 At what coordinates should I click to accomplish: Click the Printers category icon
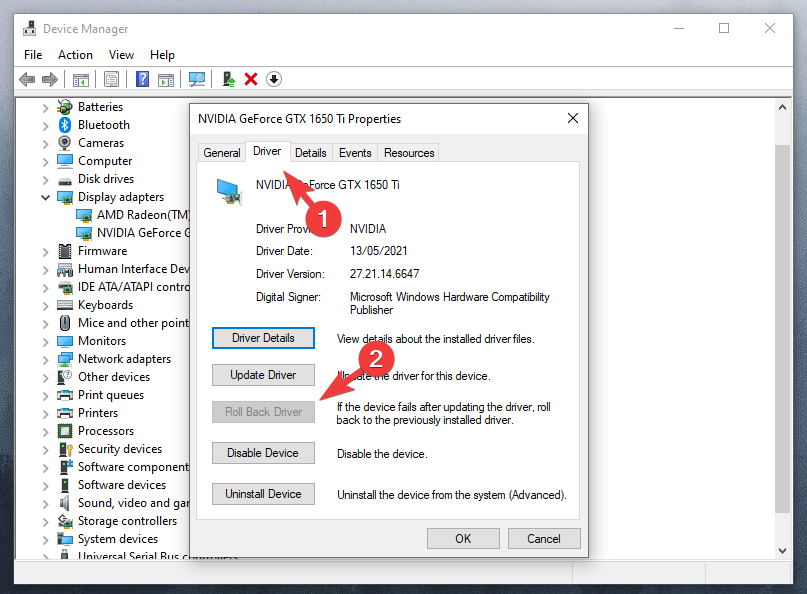[65, 413]
